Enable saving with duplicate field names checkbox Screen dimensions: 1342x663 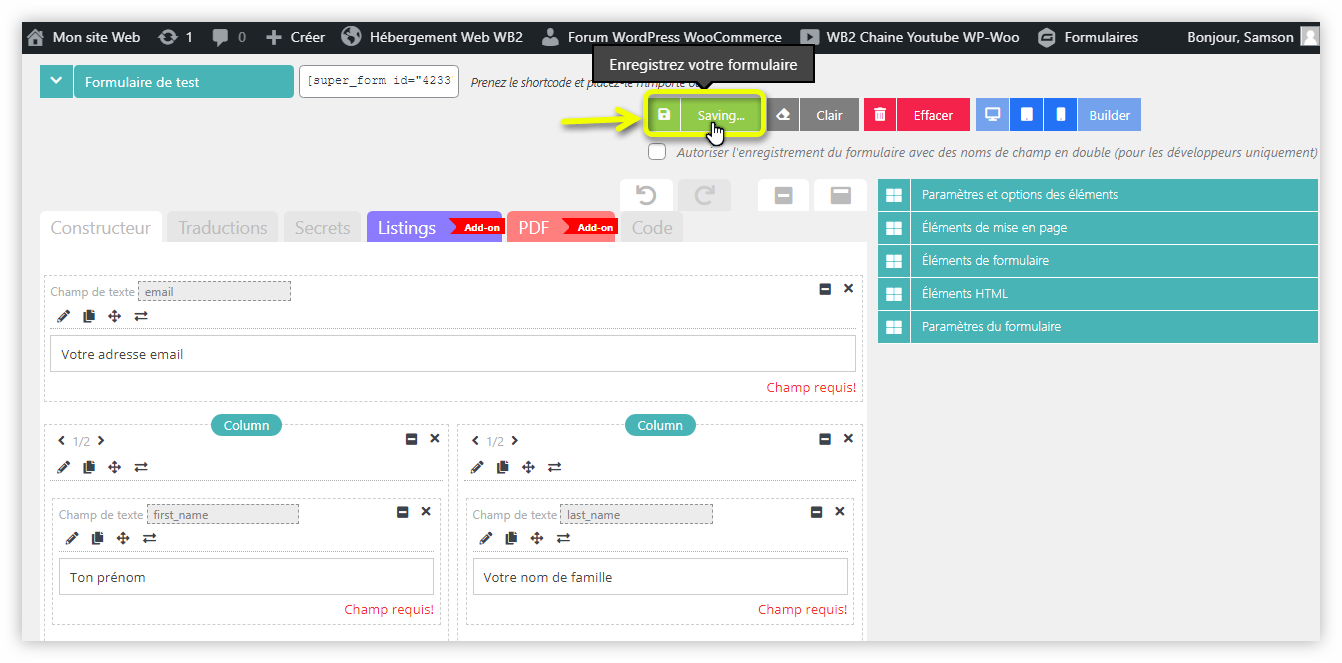657,152
